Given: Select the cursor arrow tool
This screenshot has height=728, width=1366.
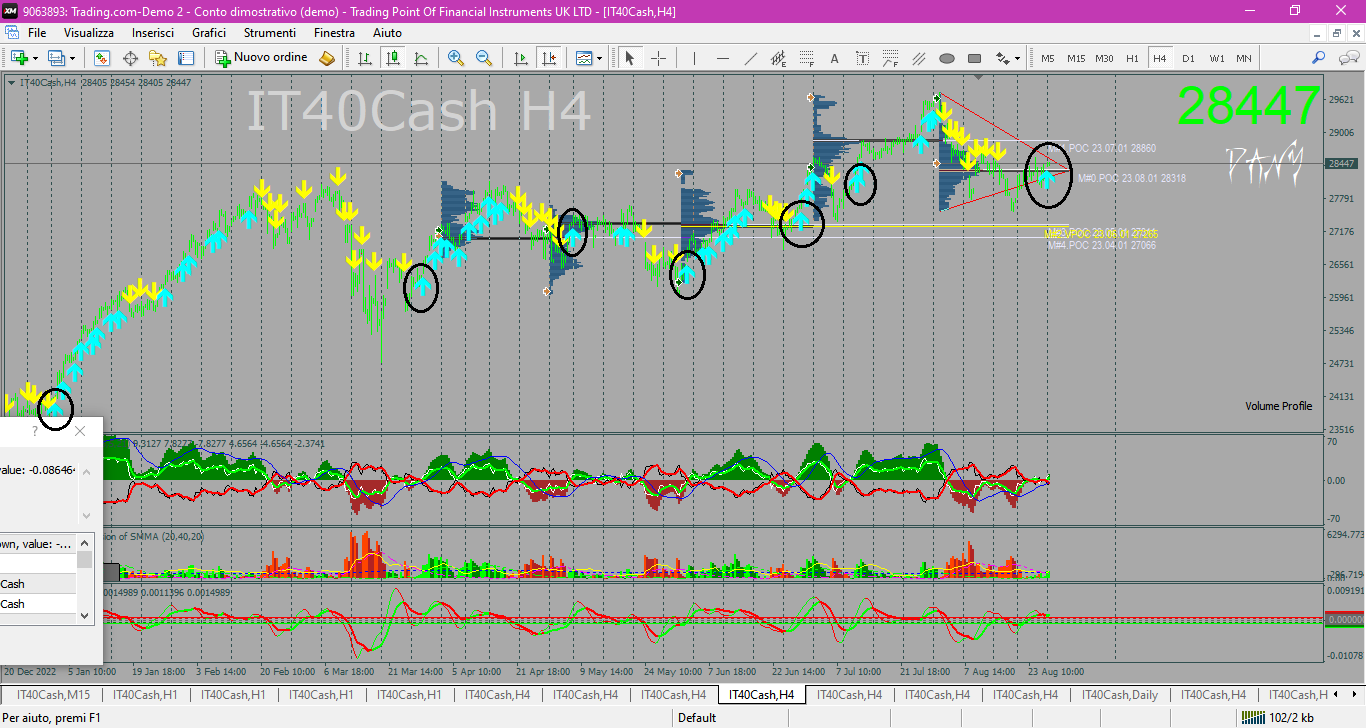Looking at the screenshot, I should [630, 58].
